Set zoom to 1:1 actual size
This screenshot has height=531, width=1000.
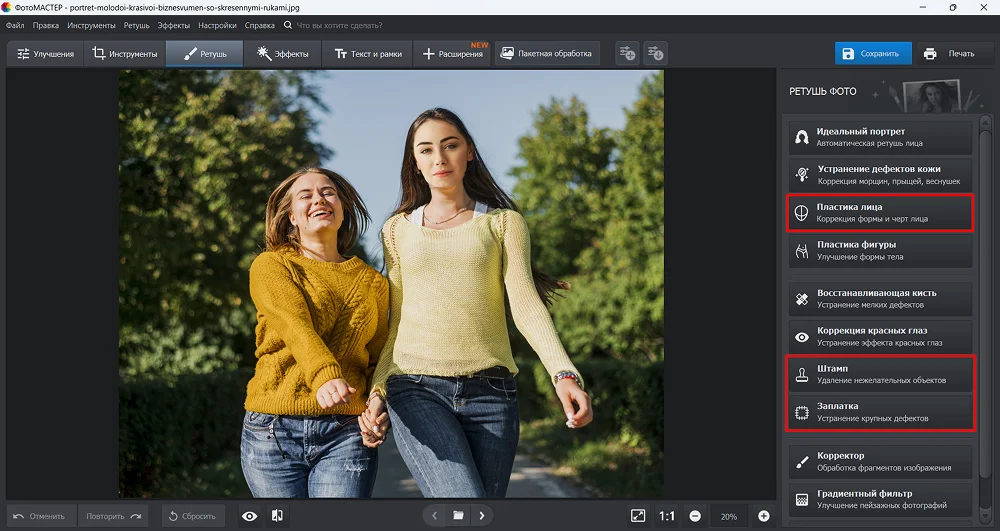(x=667, y=516)
